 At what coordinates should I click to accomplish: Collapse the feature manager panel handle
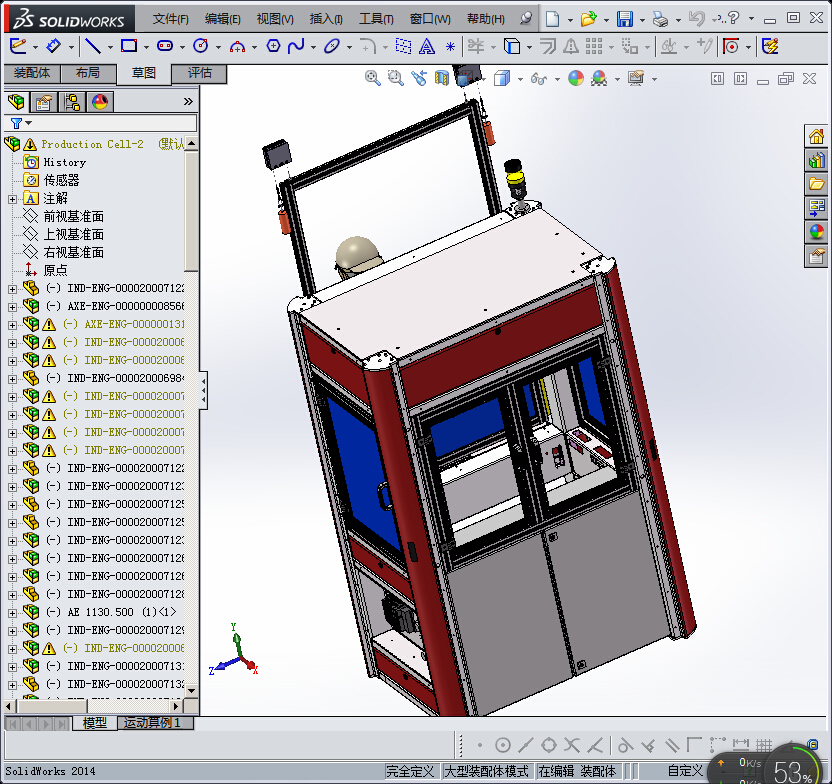(204, 391)
